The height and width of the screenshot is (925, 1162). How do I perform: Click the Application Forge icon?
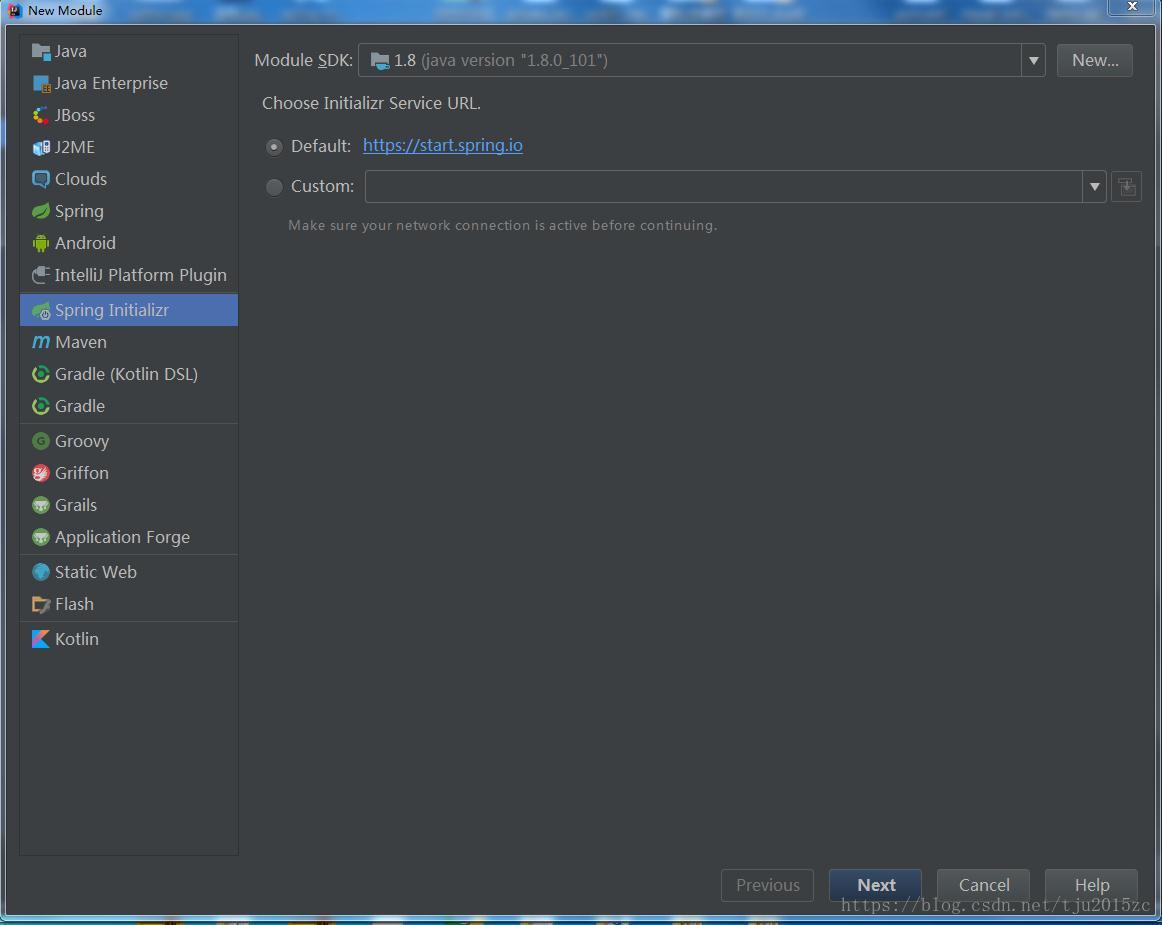(41, 537)
